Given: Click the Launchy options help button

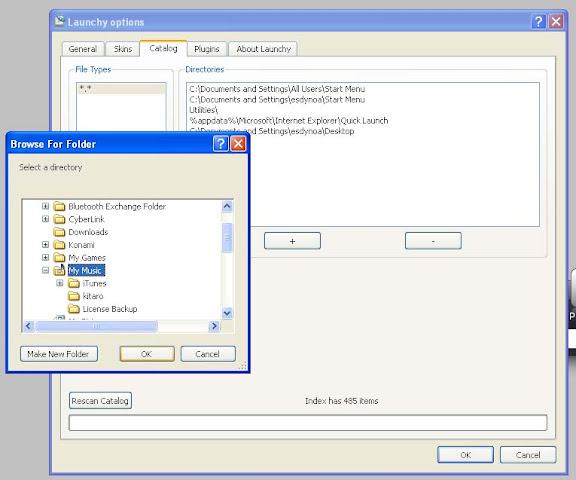Looking at the screenshot, I should pos(538,22).
